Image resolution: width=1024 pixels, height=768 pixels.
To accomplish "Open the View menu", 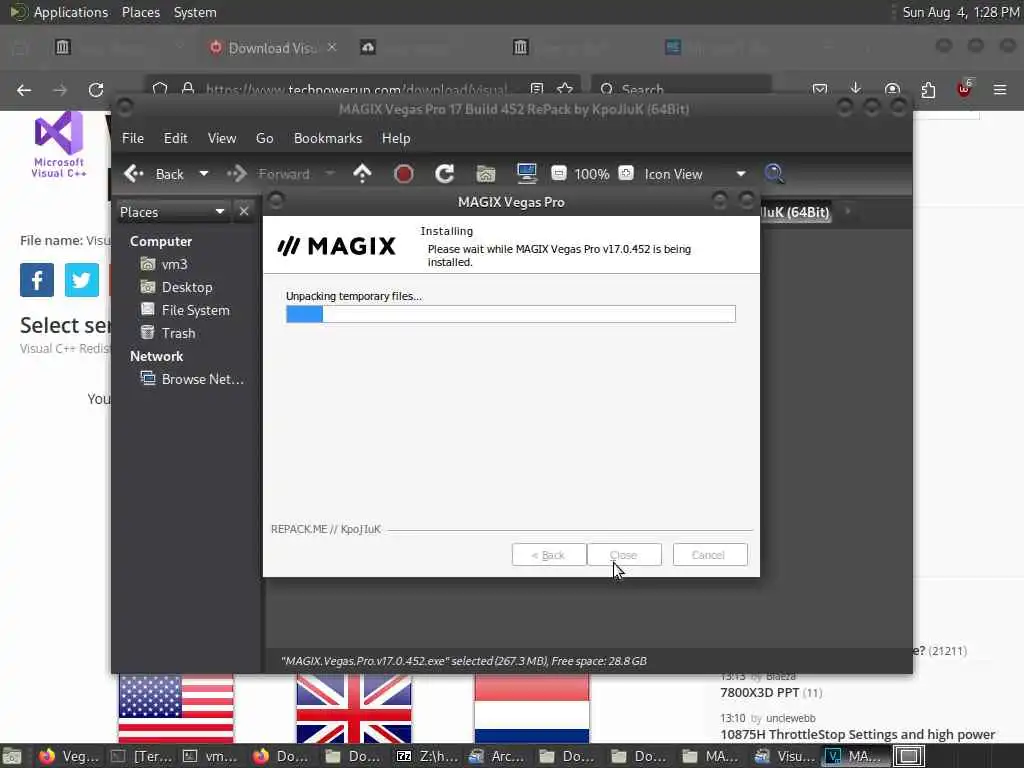I will coord(222,138).
